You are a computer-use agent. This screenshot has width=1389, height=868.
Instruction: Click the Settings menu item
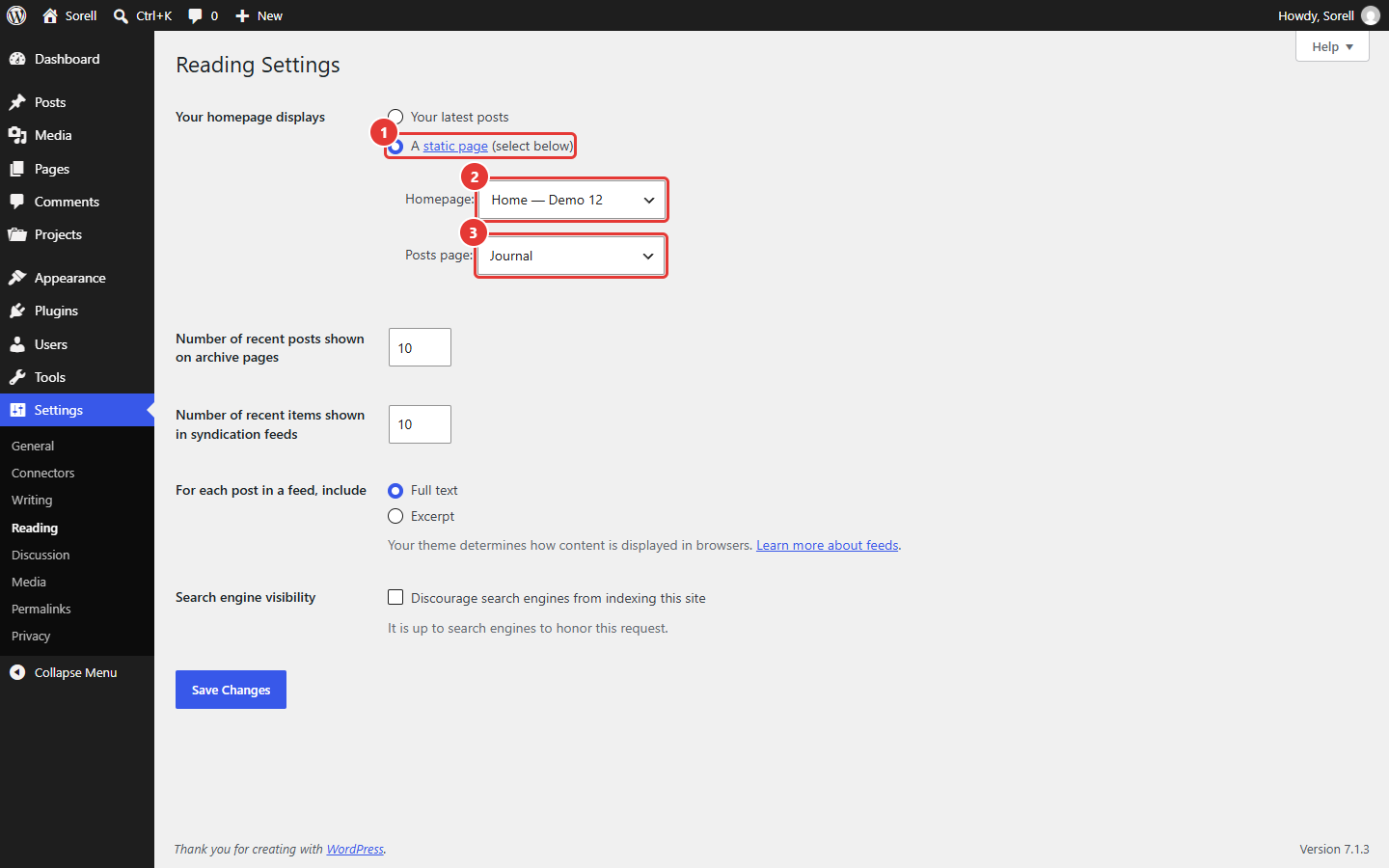point(77,410)
